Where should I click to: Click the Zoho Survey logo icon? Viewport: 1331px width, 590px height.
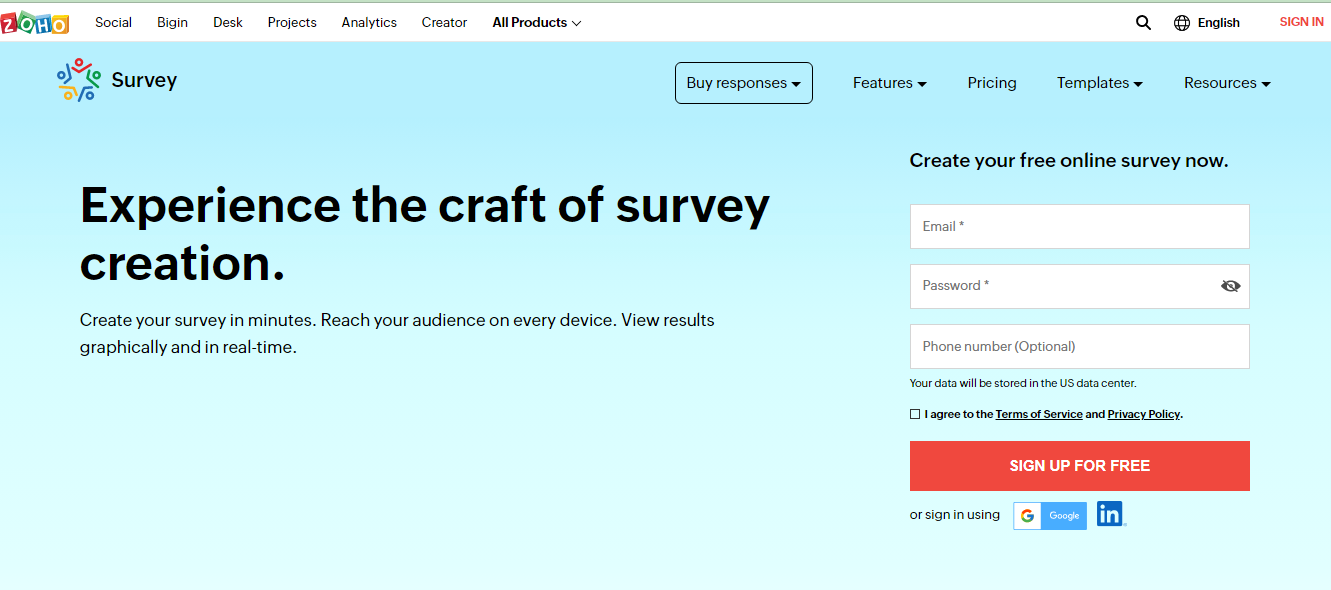[79, 80]
